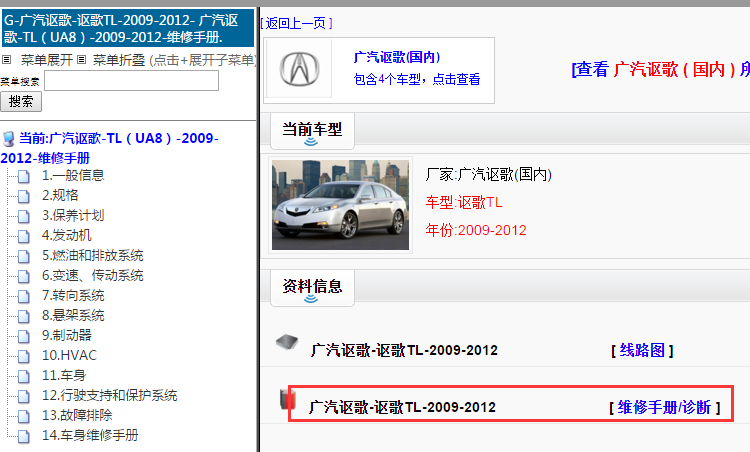The image size is (750, 452).
Task: Click the page icon for 5.燃油和排放系统
Action: point(23,257)
